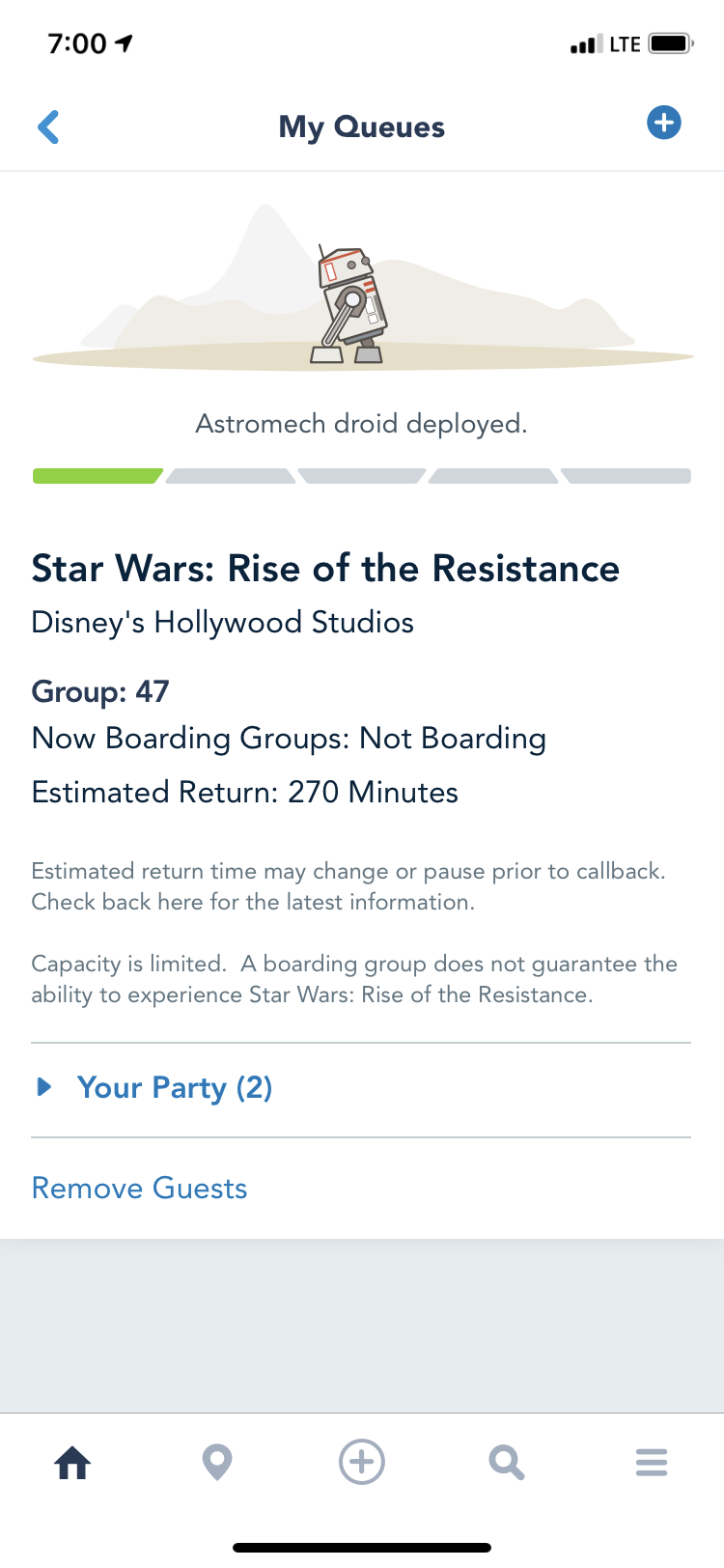Tap the green first progress segment
Image resolution: width=724 pixels, height=1568 pixels.
pos(97,476)
